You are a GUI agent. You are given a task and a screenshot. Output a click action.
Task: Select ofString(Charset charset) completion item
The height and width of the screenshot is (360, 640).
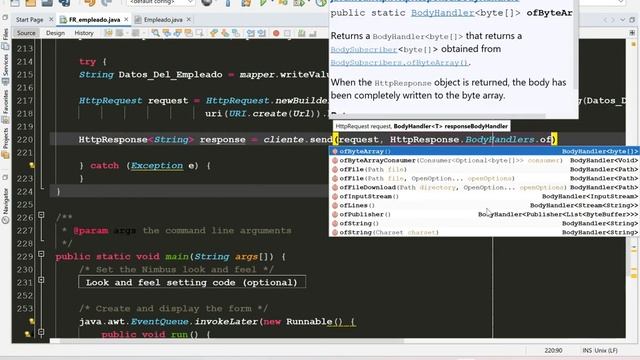[x=484, y=232]
